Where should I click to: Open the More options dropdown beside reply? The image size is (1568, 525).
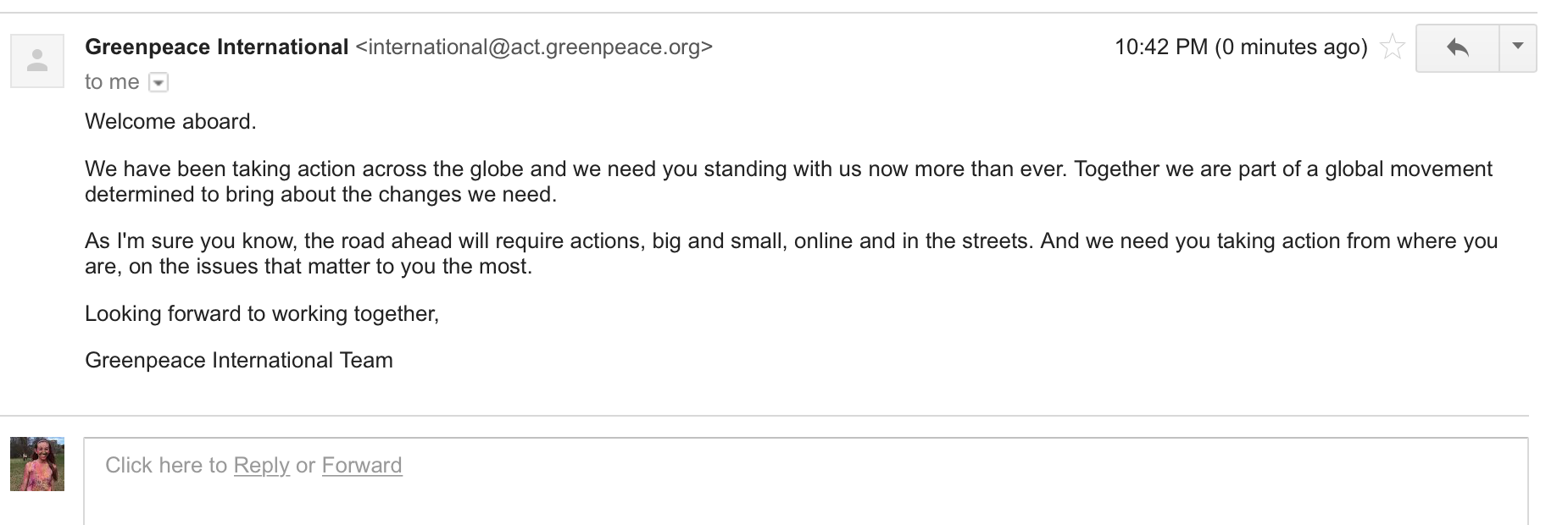point(1518,47)
